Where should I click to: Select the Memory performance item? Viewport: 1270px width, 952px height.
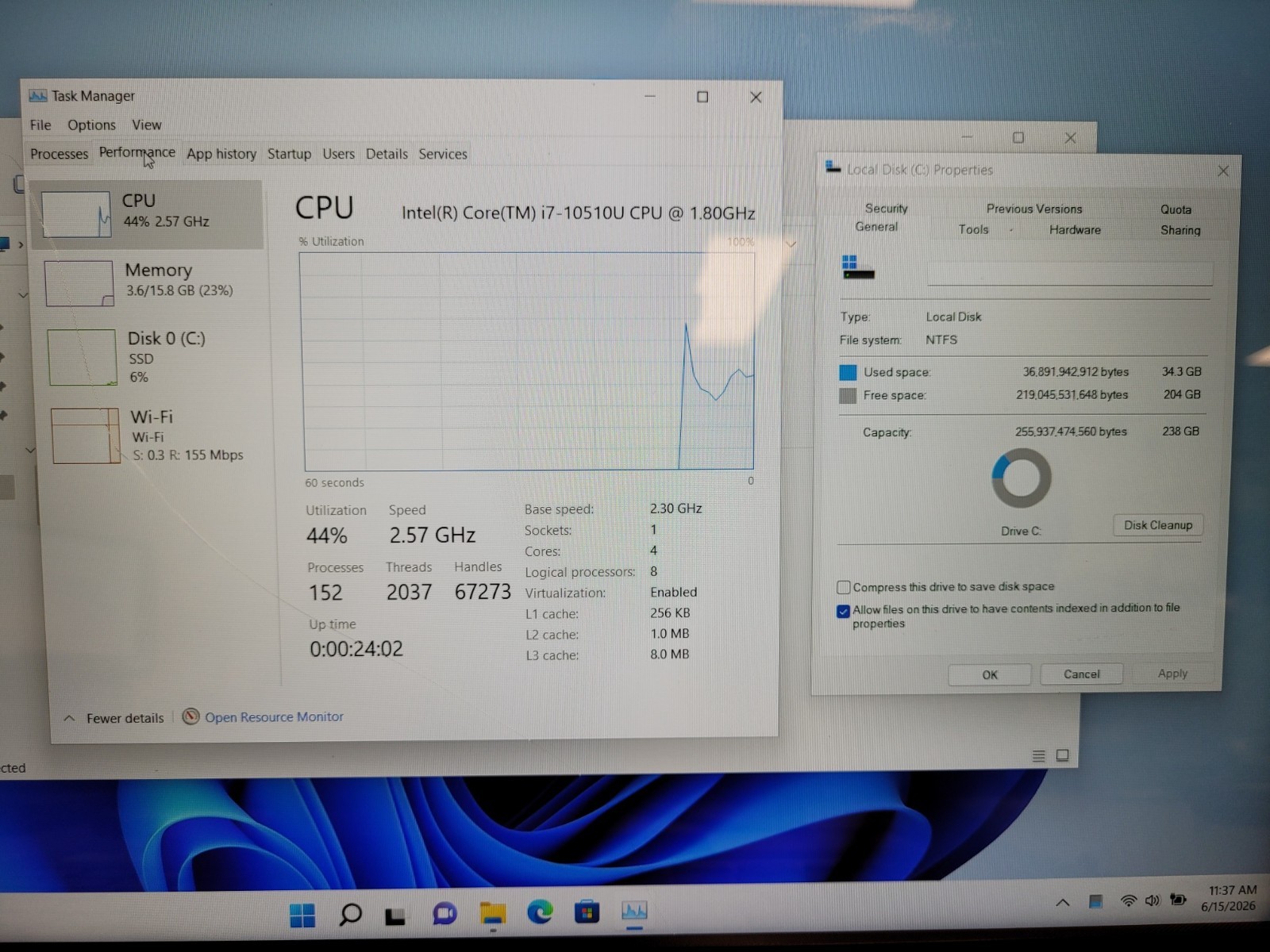click(149, 282)
